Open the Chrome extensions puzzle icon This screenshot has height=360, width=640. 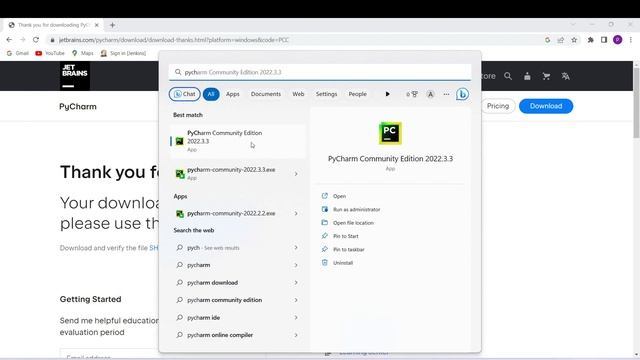[590, 40]
